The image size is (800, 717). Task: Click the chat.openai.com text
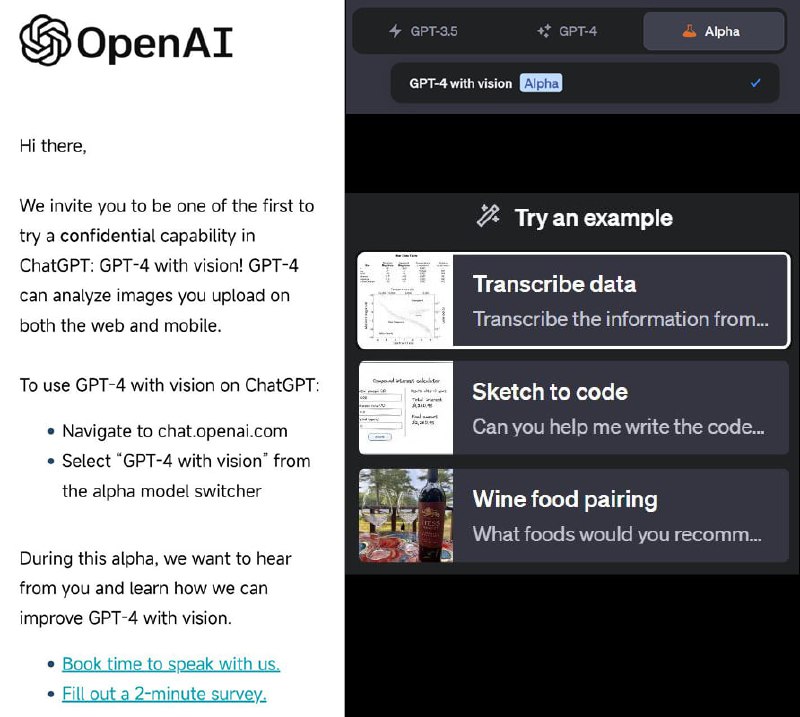tap(222, 431)
